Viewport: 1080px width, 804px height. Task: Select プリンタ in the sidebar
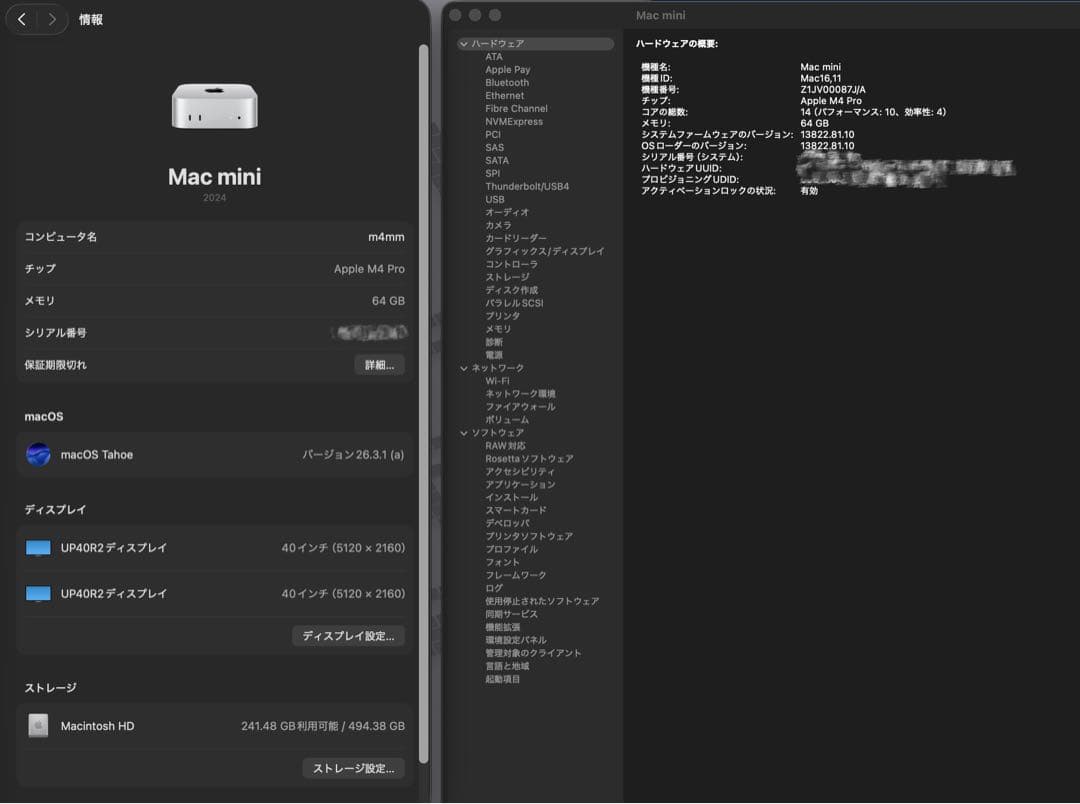tap(502, 316)
